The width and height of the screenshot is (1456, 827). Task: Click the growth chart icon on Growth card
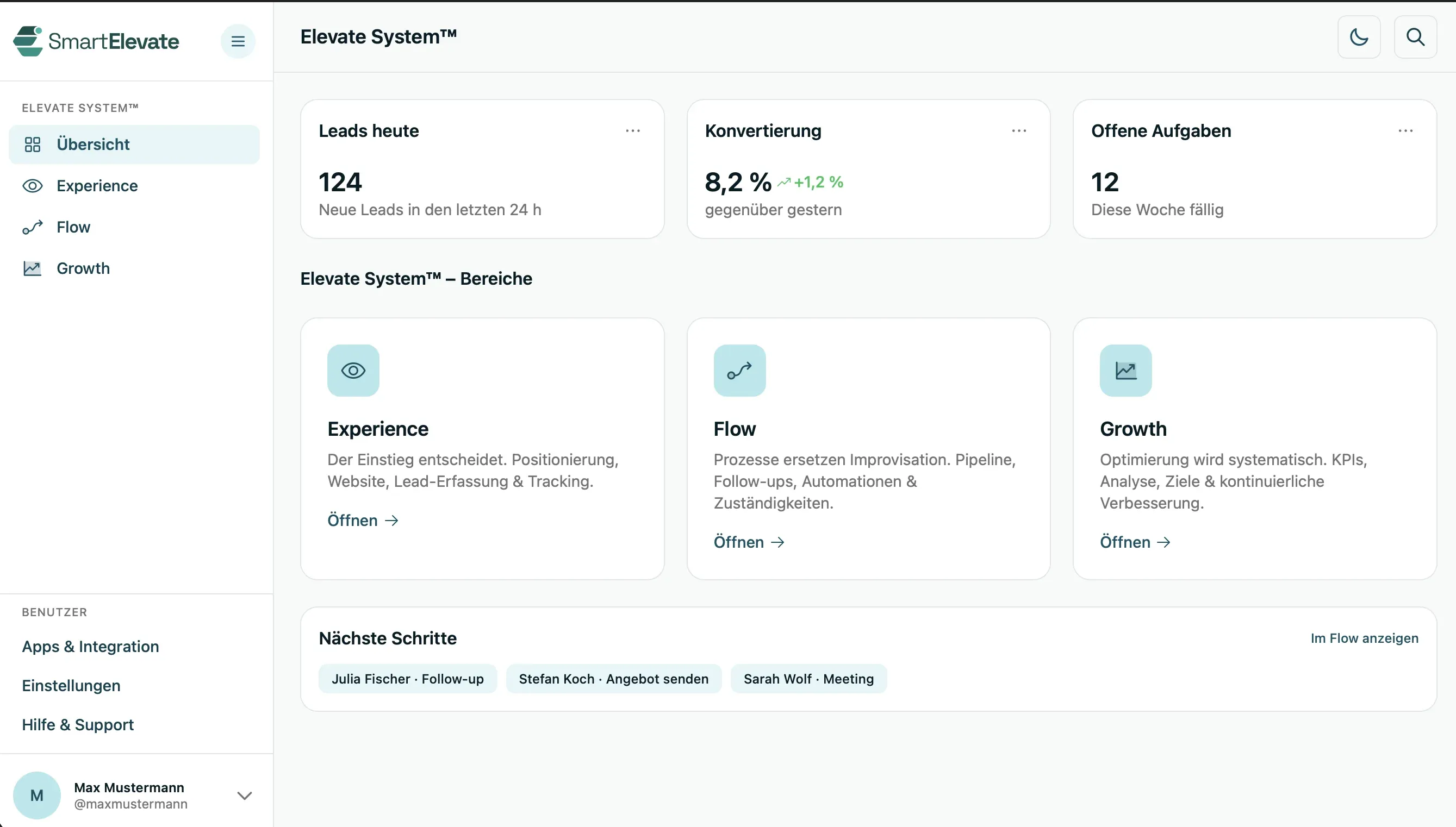point(1126,371)
